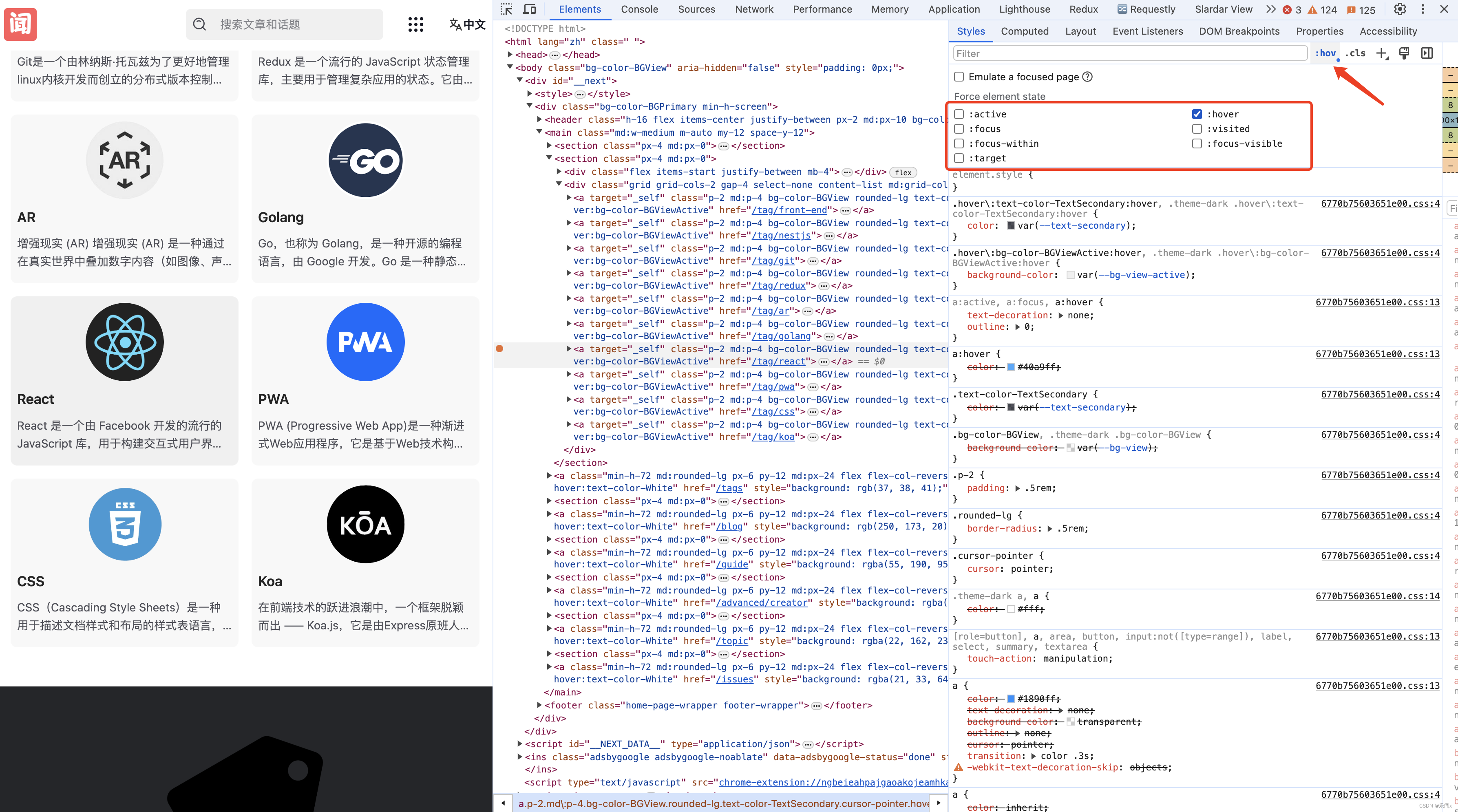The image size is (1458, 812).
Task: Expand border-radius shorthand triangle
Action: (x=1050, y=529)
